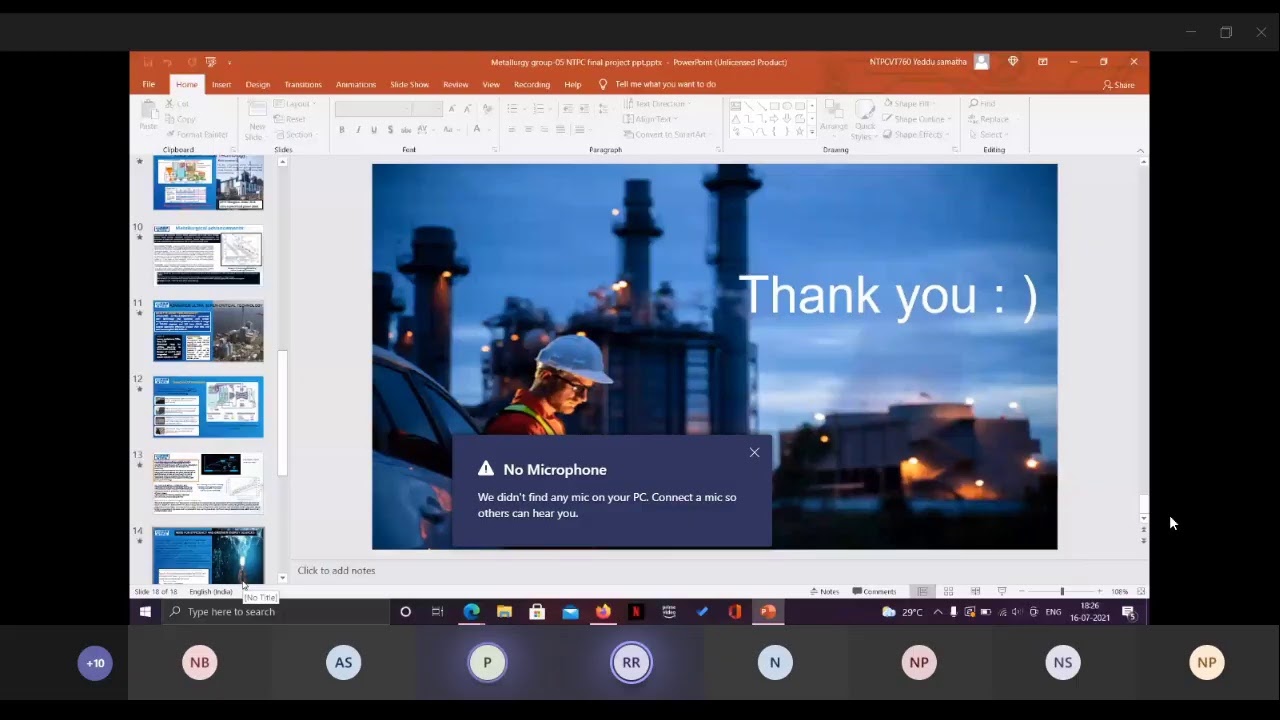
Task: Open the Section dropdown
Action: coord(295,134)
